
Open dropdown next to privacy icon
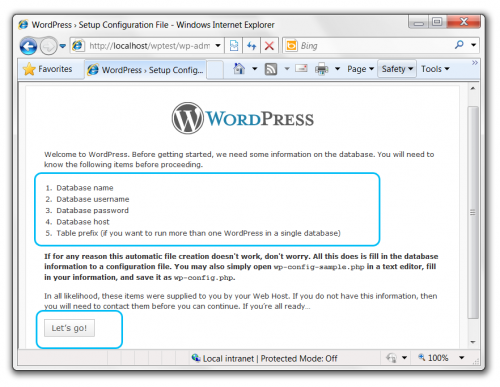pyautogui.click(x=404, y=358)
